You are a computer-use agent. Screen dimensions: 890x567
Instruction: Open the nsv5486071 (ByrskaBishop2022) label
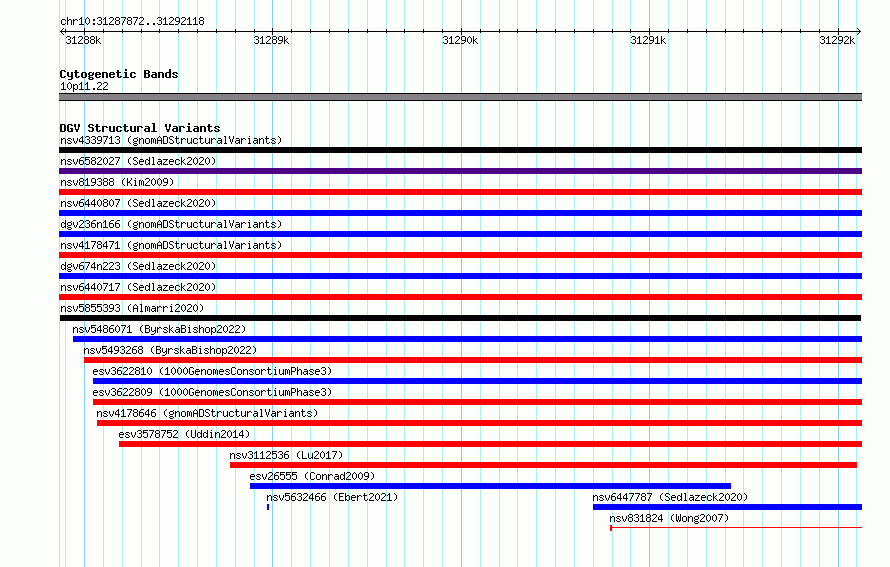(159, 329)
